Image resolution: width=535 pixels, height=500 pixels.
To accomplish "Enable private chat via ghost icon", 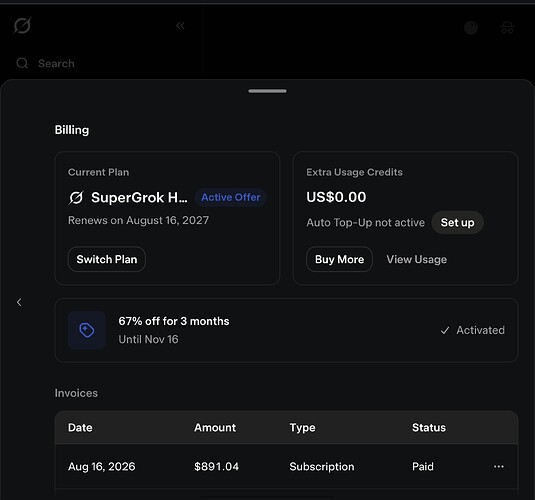I will click(x=507, y=28).
